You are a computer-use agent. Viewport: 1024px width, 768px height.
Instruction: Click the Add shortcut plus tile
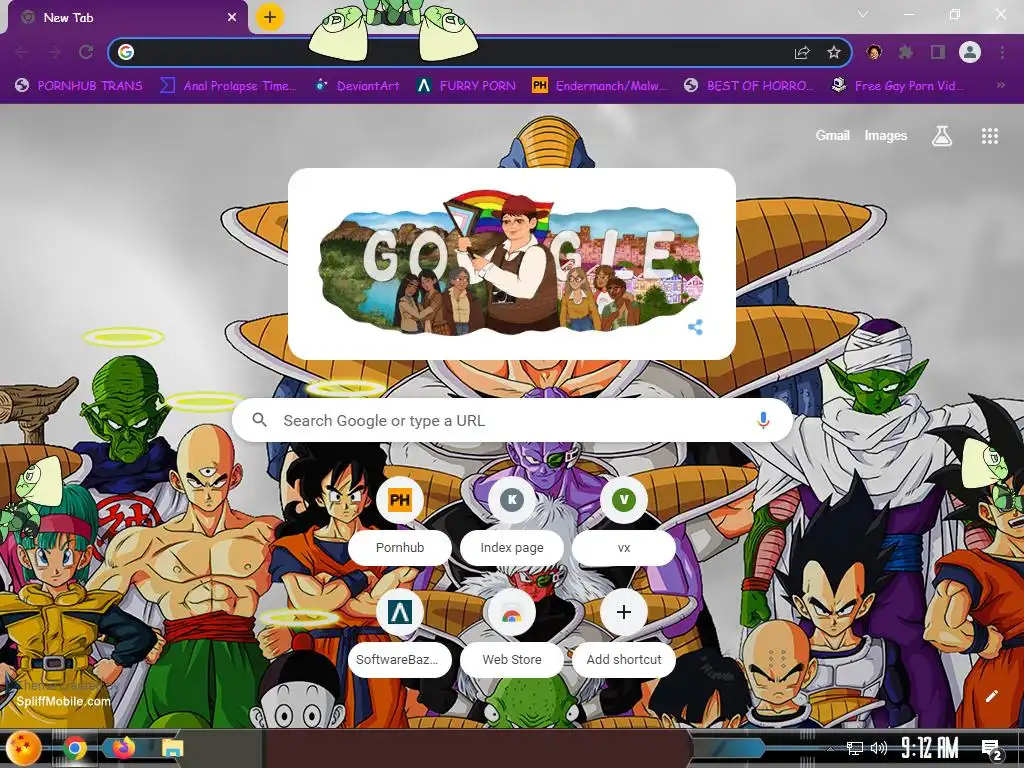pos(624,632)
